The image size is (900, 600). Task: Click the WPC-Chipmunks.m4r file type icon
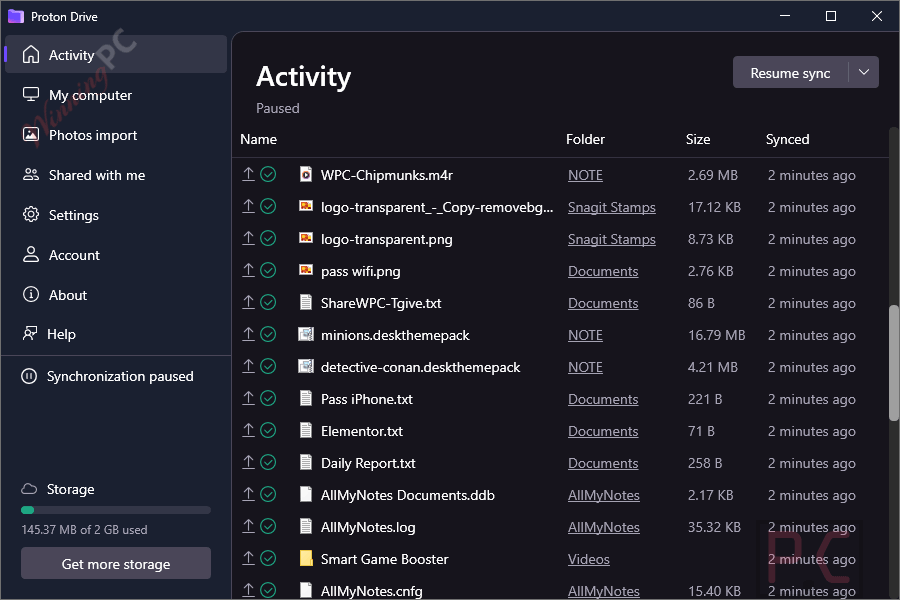(x=306, y=175)
